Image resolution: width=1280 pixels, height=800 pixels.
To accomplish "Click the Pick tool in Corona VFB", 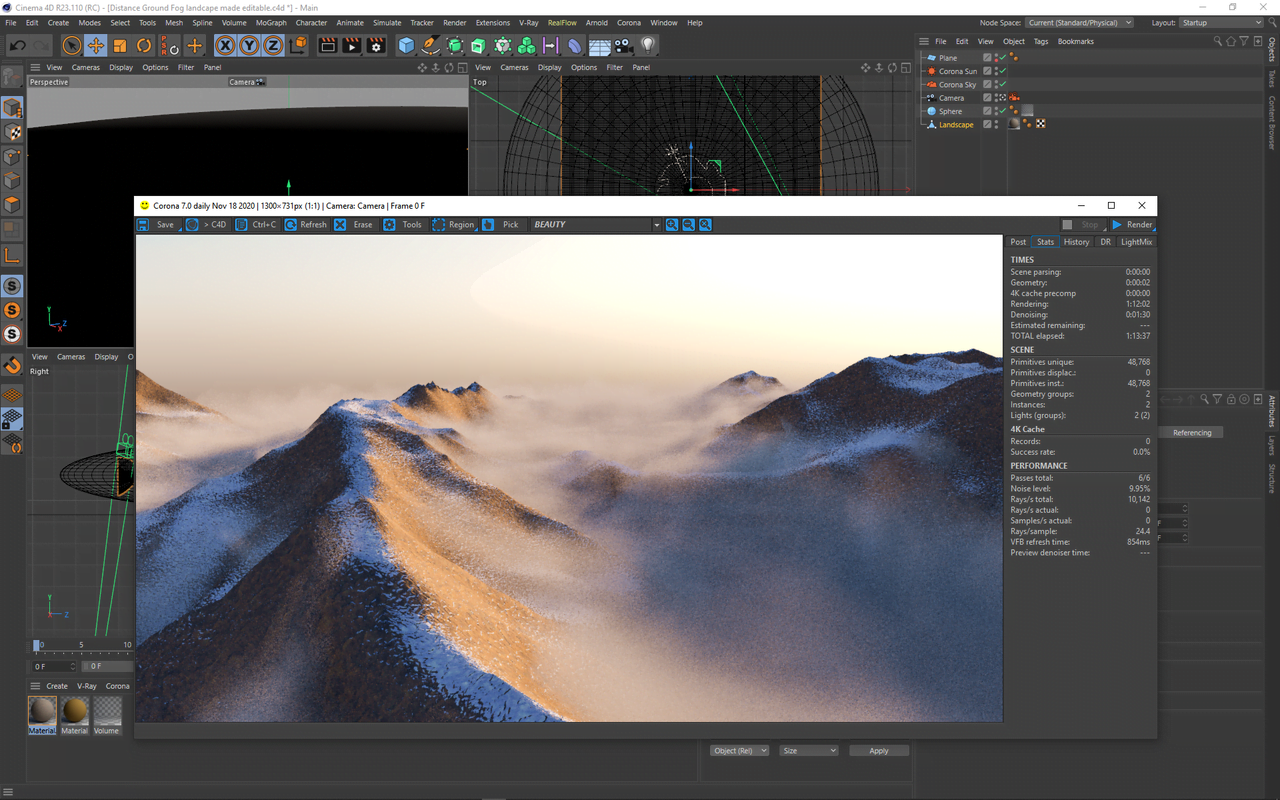I will [489, 225].
